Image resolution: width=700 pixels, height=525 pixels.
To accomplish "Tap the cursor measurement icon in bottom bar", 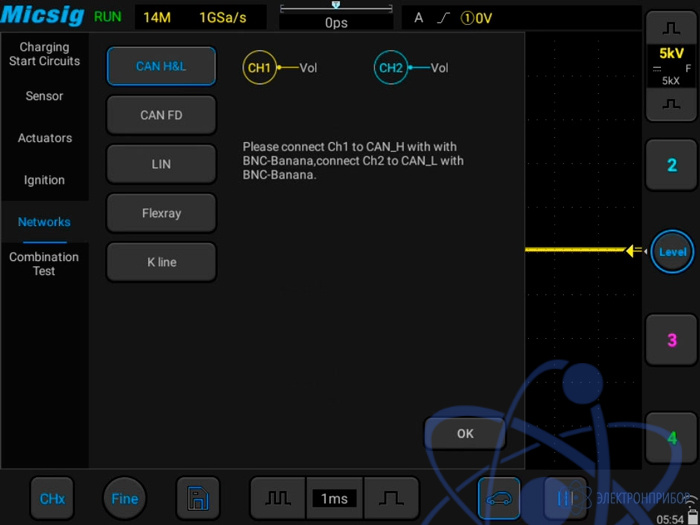I will 565,498.
